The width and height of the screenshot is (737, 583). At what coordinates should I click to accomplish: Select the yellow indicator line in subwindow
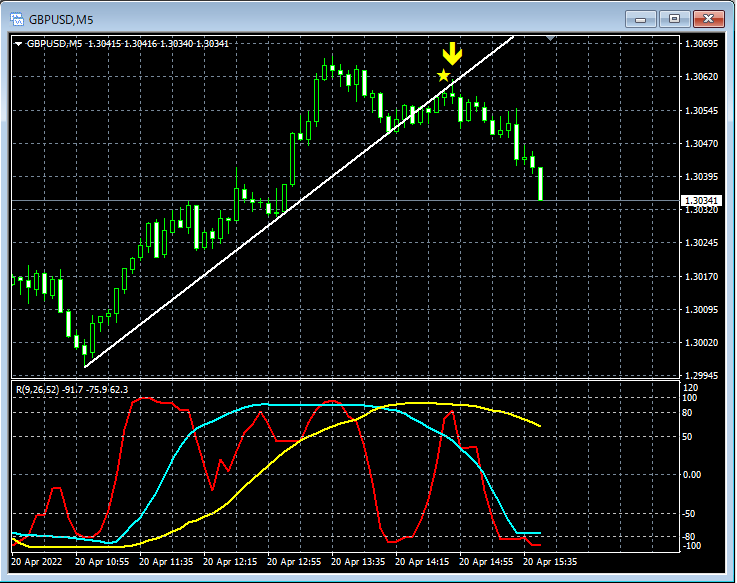pyautogui.click(x=260, y=473)
